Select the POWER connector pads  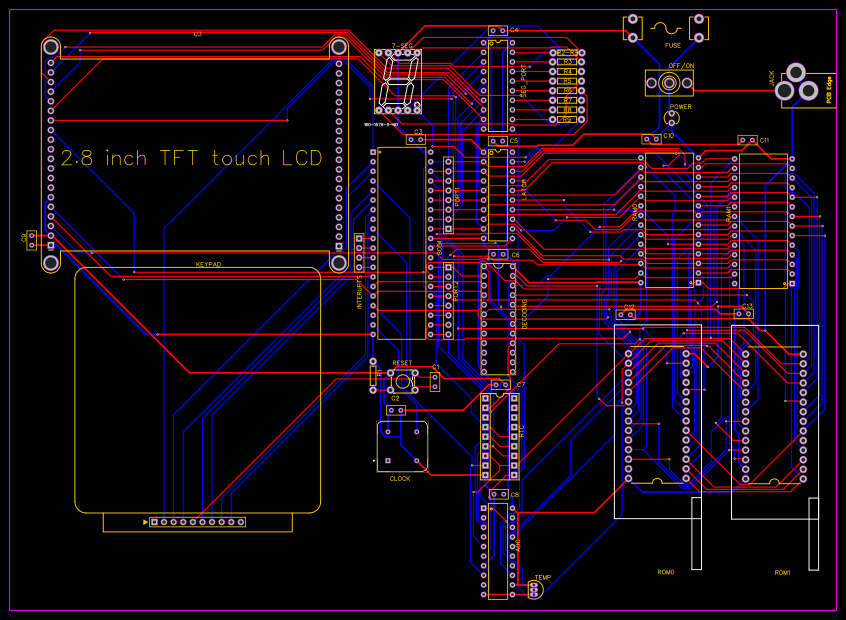tap(672, 118)
